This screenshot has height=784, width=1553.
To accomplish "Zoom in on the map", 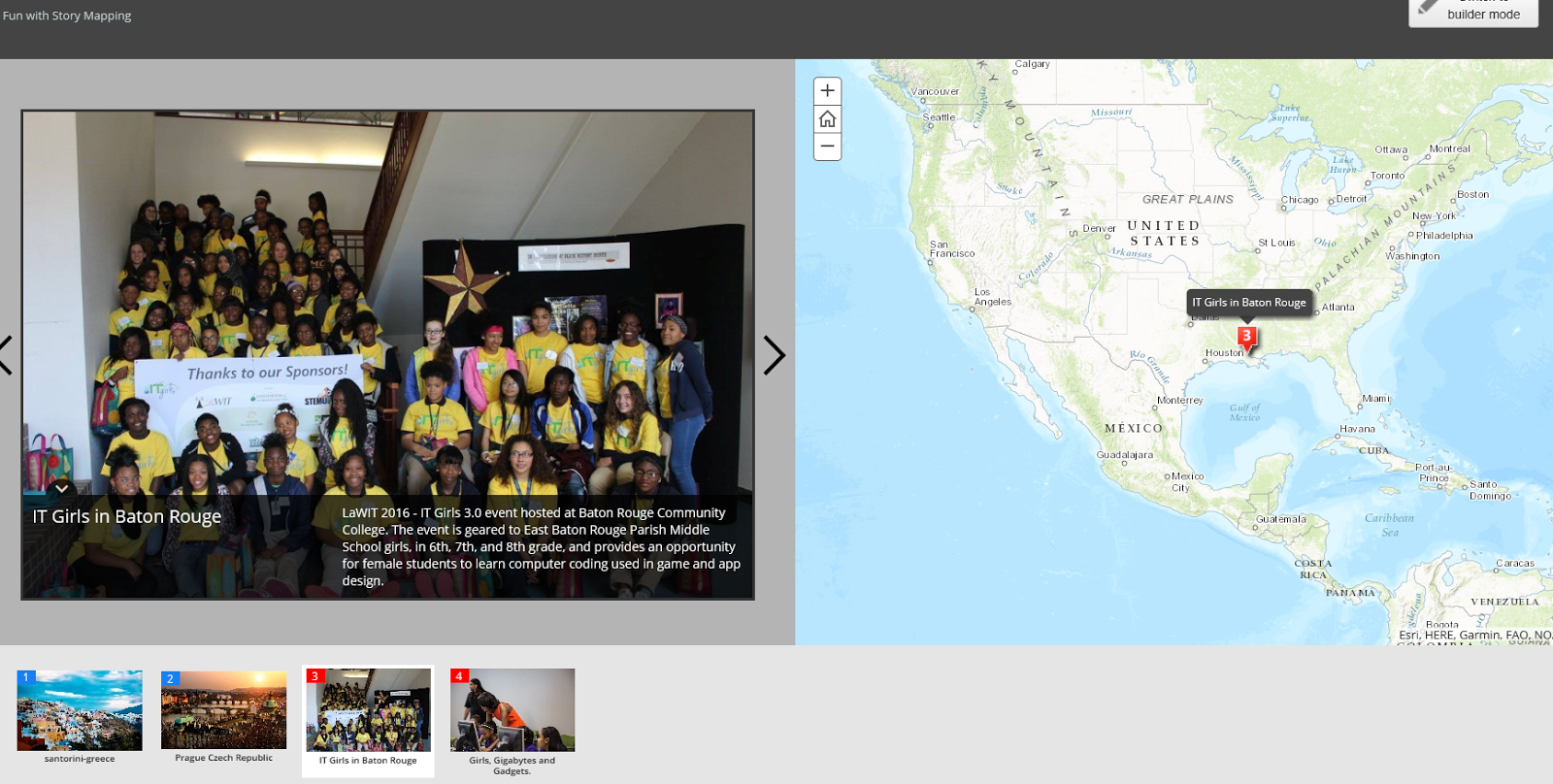I will point(827,91).
